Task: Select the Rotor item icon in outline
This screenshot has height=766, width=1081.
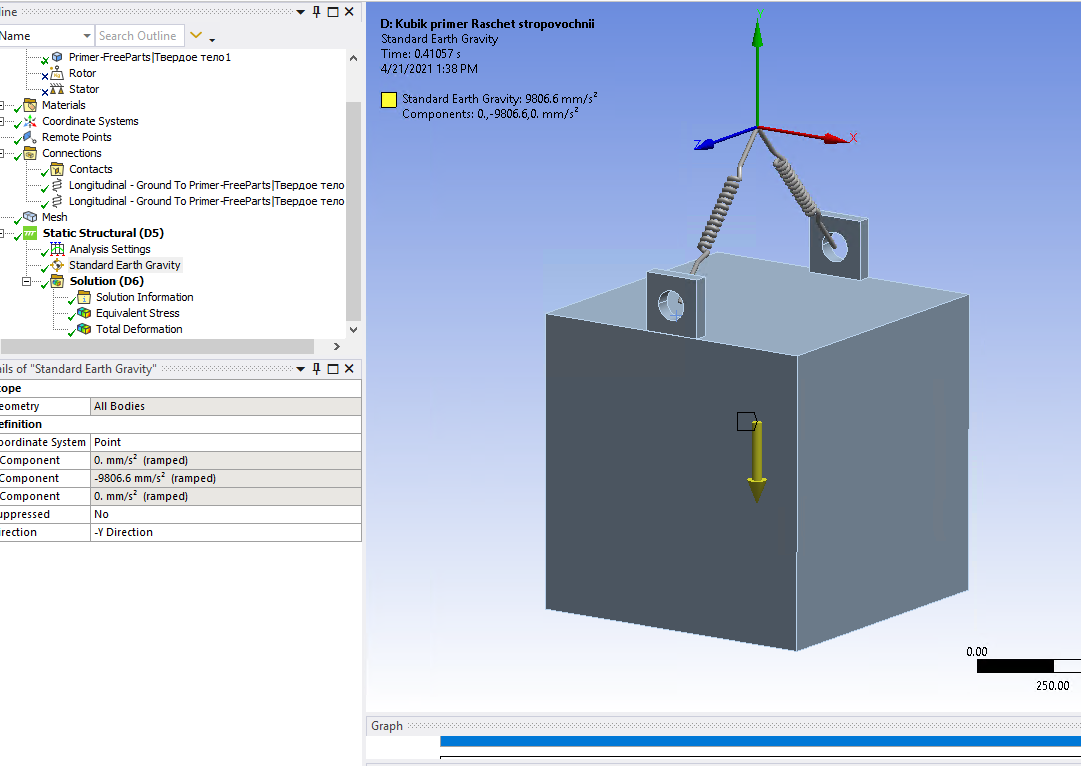Action: (x=57, y=73)
